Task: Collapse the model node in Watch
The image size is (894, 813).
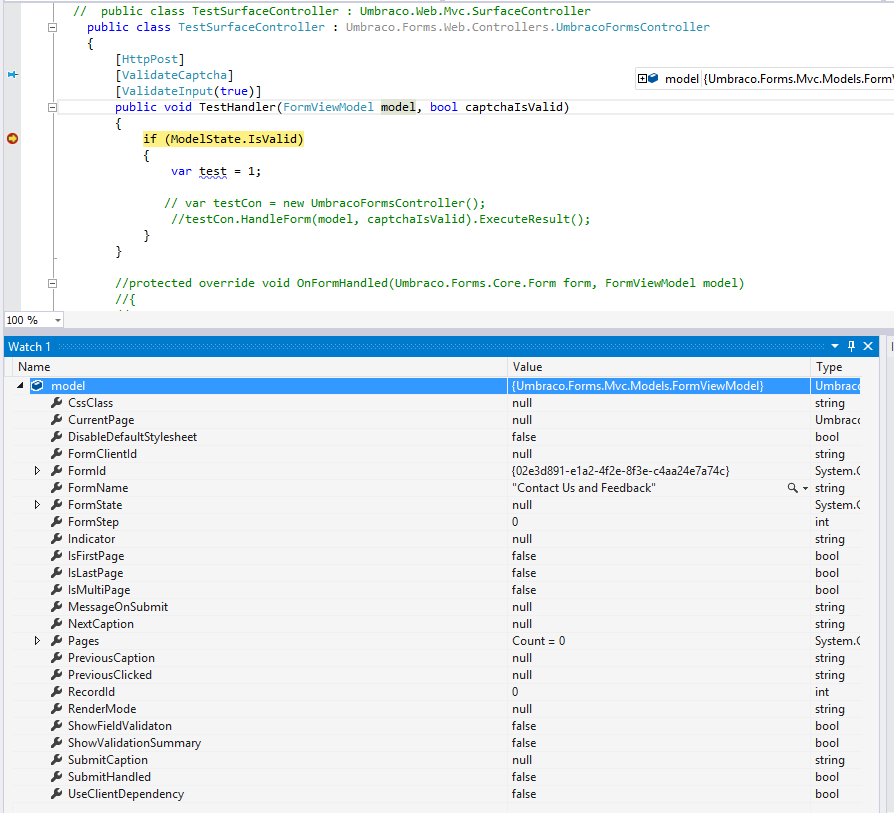Action: [x=20, y=385]
